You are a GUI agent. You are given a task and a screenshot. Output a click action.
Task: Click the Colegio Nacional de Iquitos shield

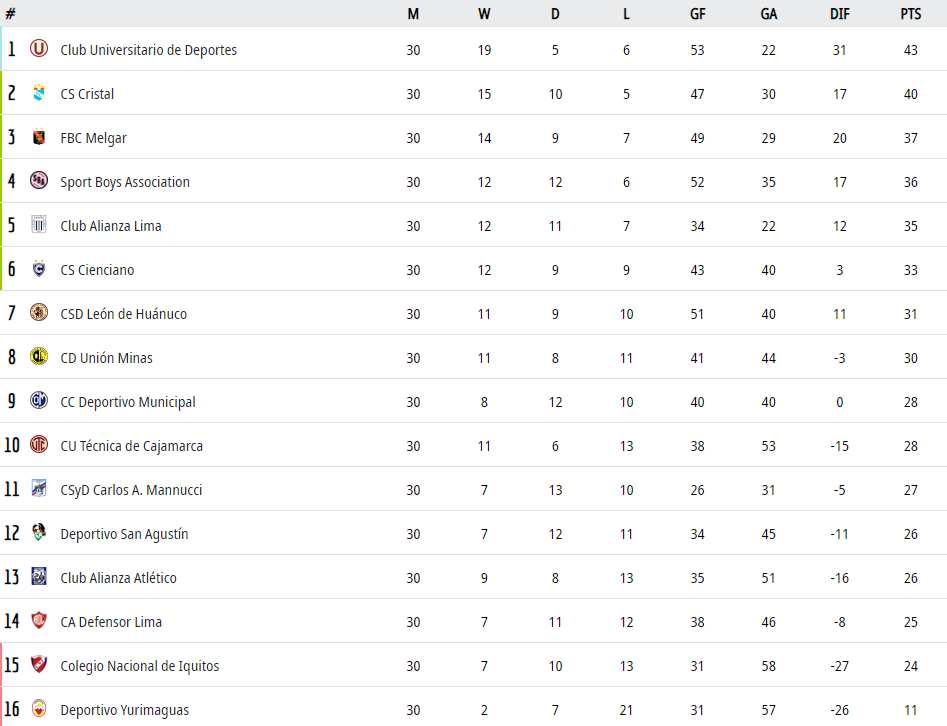[39, 664]
